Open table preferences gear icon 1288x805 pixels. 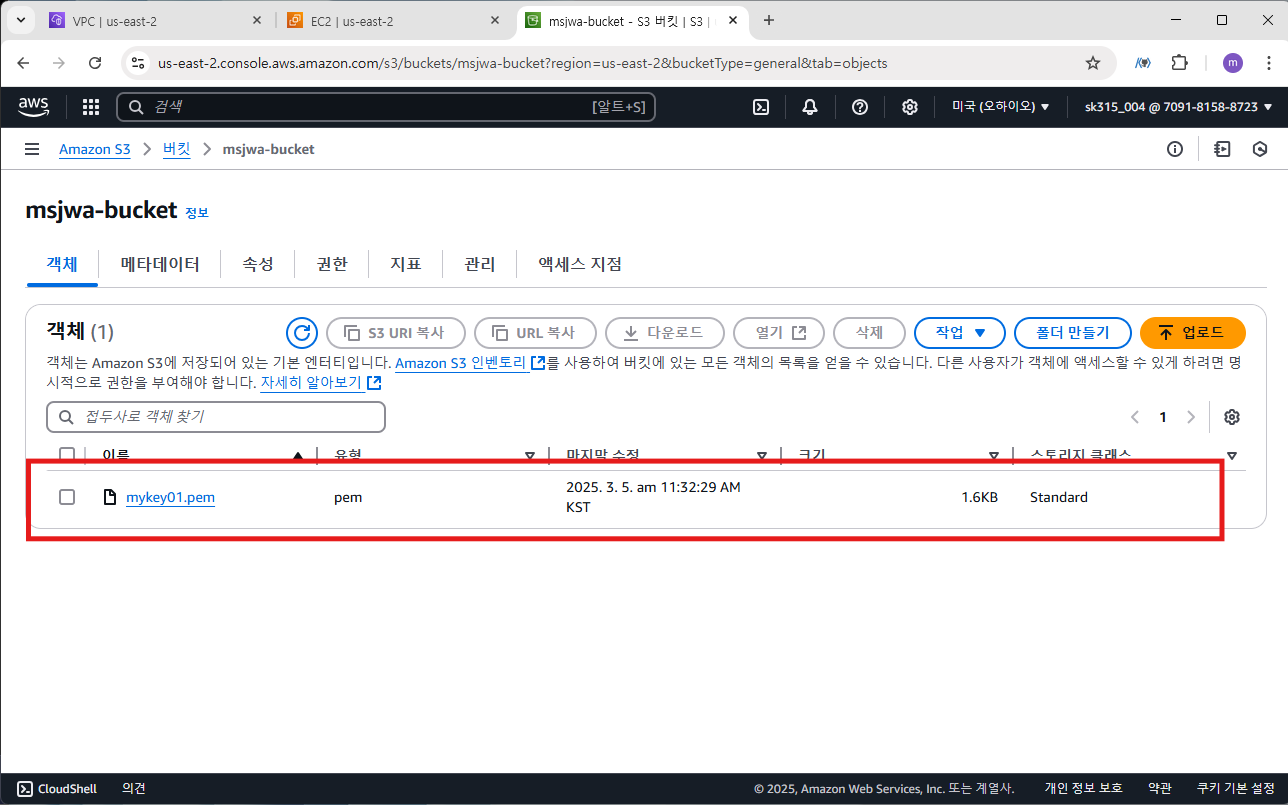coord(1232,417)
